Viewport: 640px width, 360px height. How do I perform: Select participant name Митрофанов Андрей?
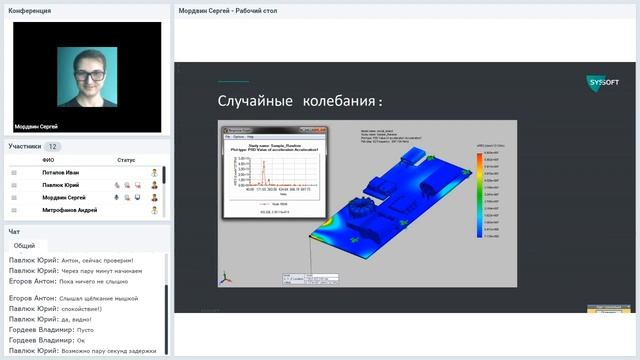pyautogui.click(x=70, y=210)
